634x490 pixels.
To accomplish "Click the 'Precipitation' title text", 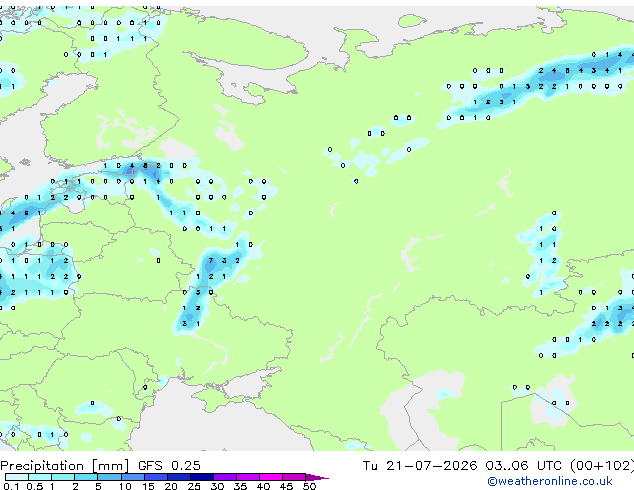I will click(x=42, y=466).
